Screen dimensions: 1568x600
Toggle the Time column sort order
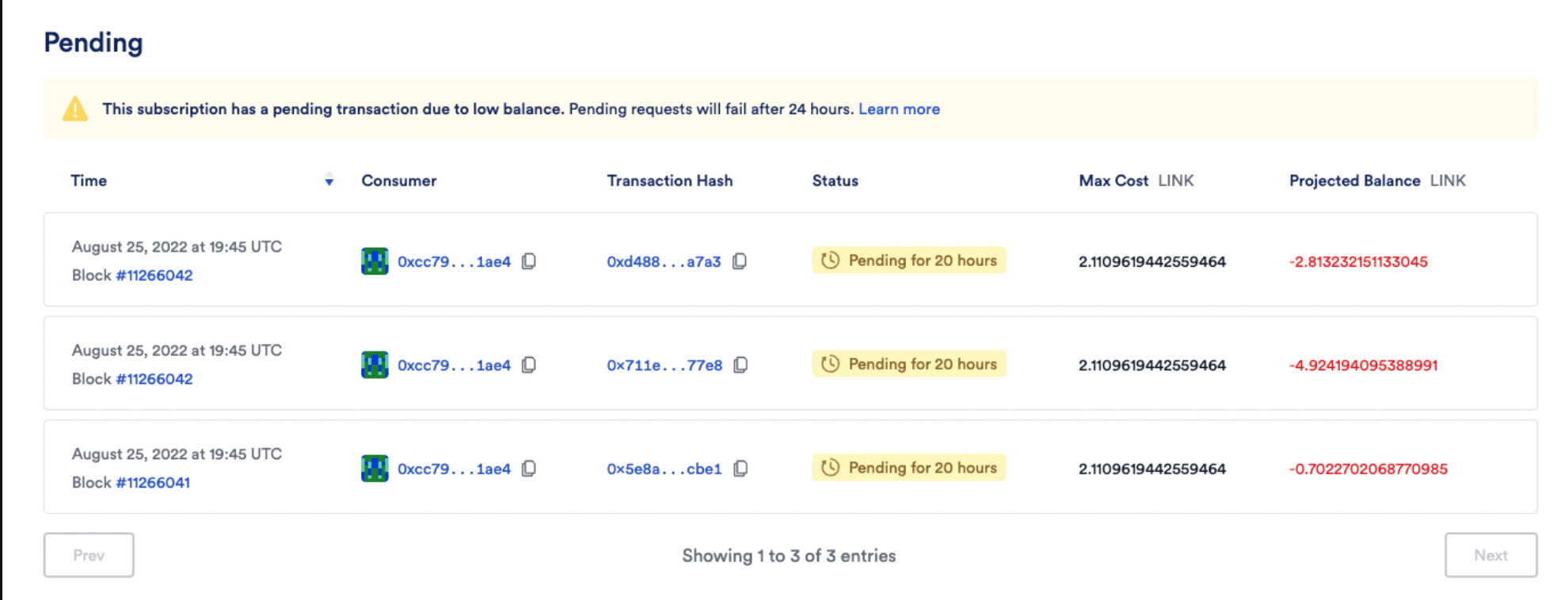pos(329,180)
